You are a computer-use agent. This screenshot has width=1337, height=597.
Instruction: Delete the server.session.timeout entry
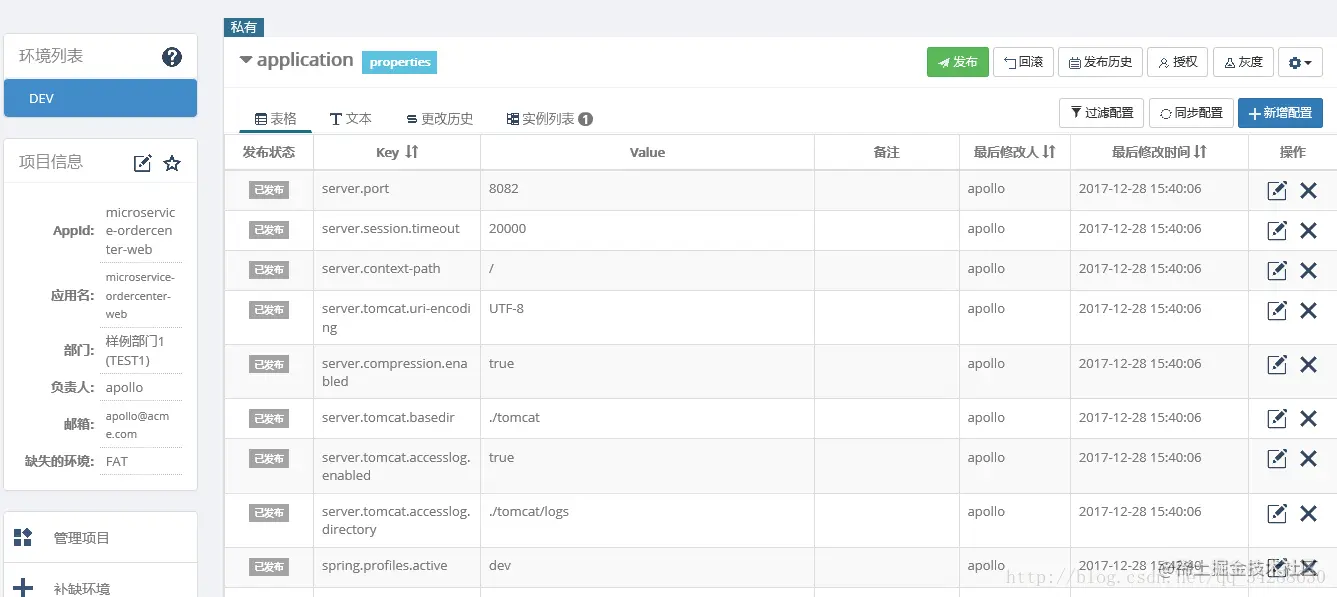(1308, 231)
